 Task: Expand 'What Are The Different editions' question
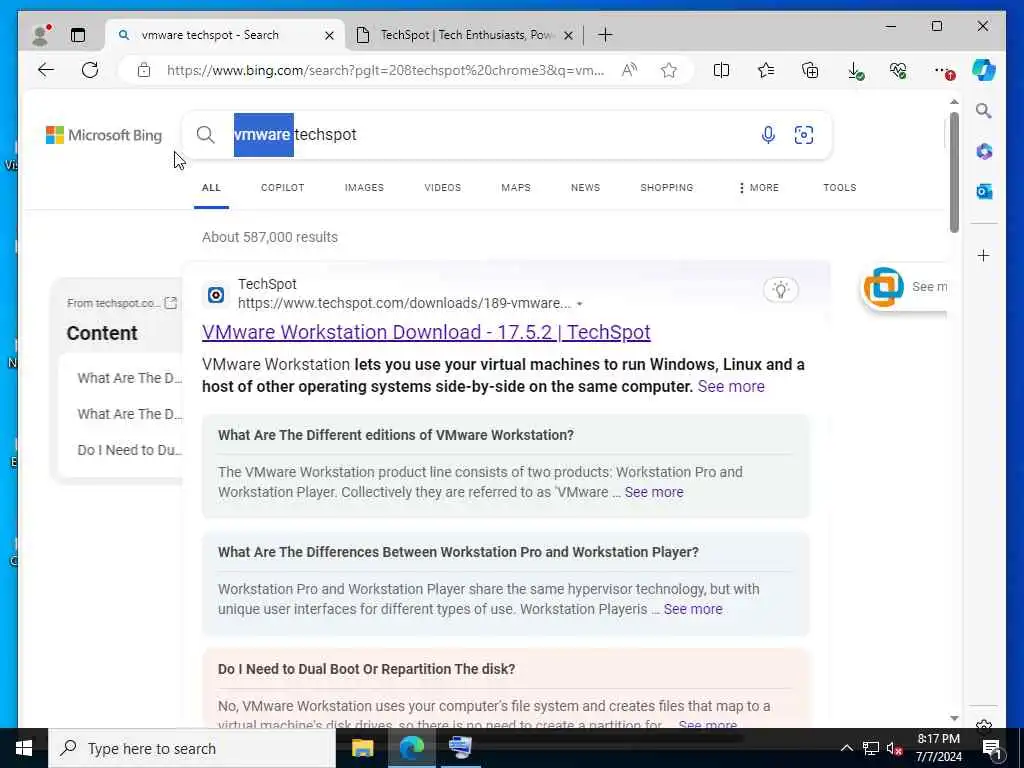396,435
